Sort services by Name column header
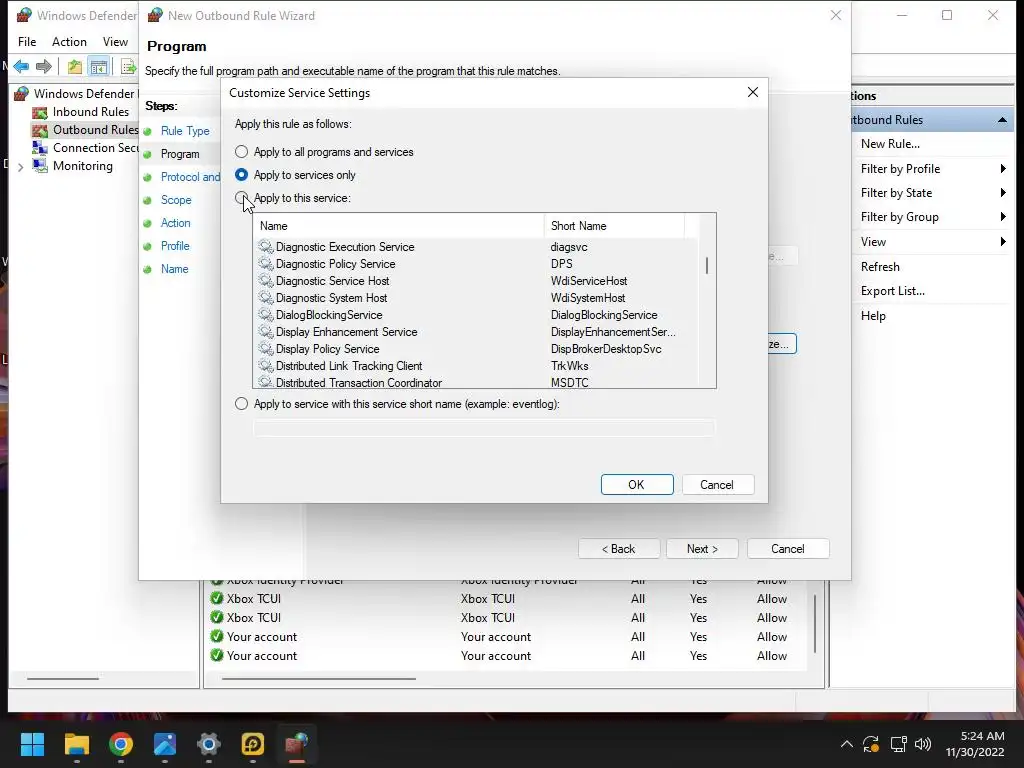The height and width of the screenshot is (768, 1024). [398, 226]
